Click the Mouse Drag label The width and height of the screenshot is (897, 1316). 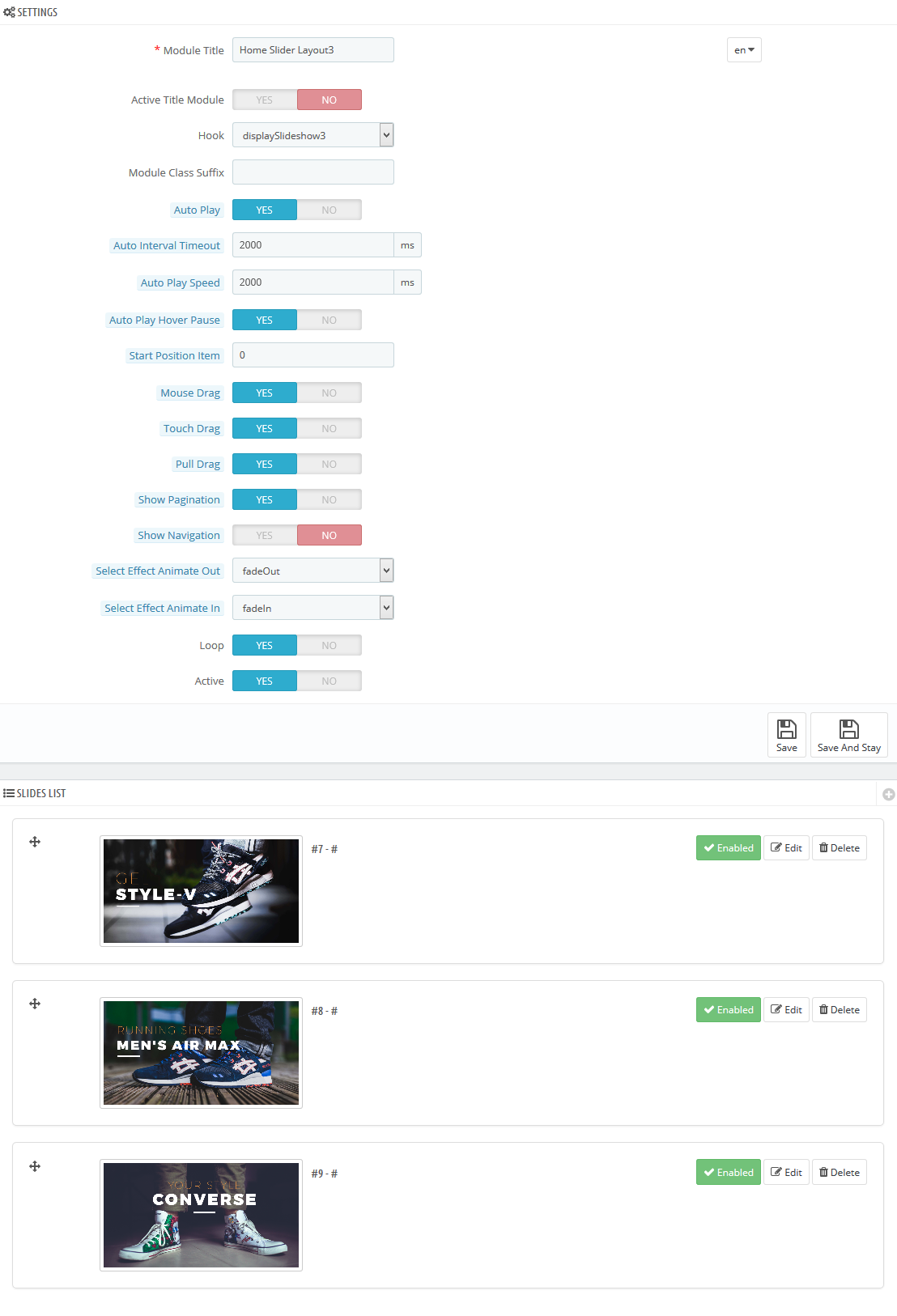pos(190,393)
